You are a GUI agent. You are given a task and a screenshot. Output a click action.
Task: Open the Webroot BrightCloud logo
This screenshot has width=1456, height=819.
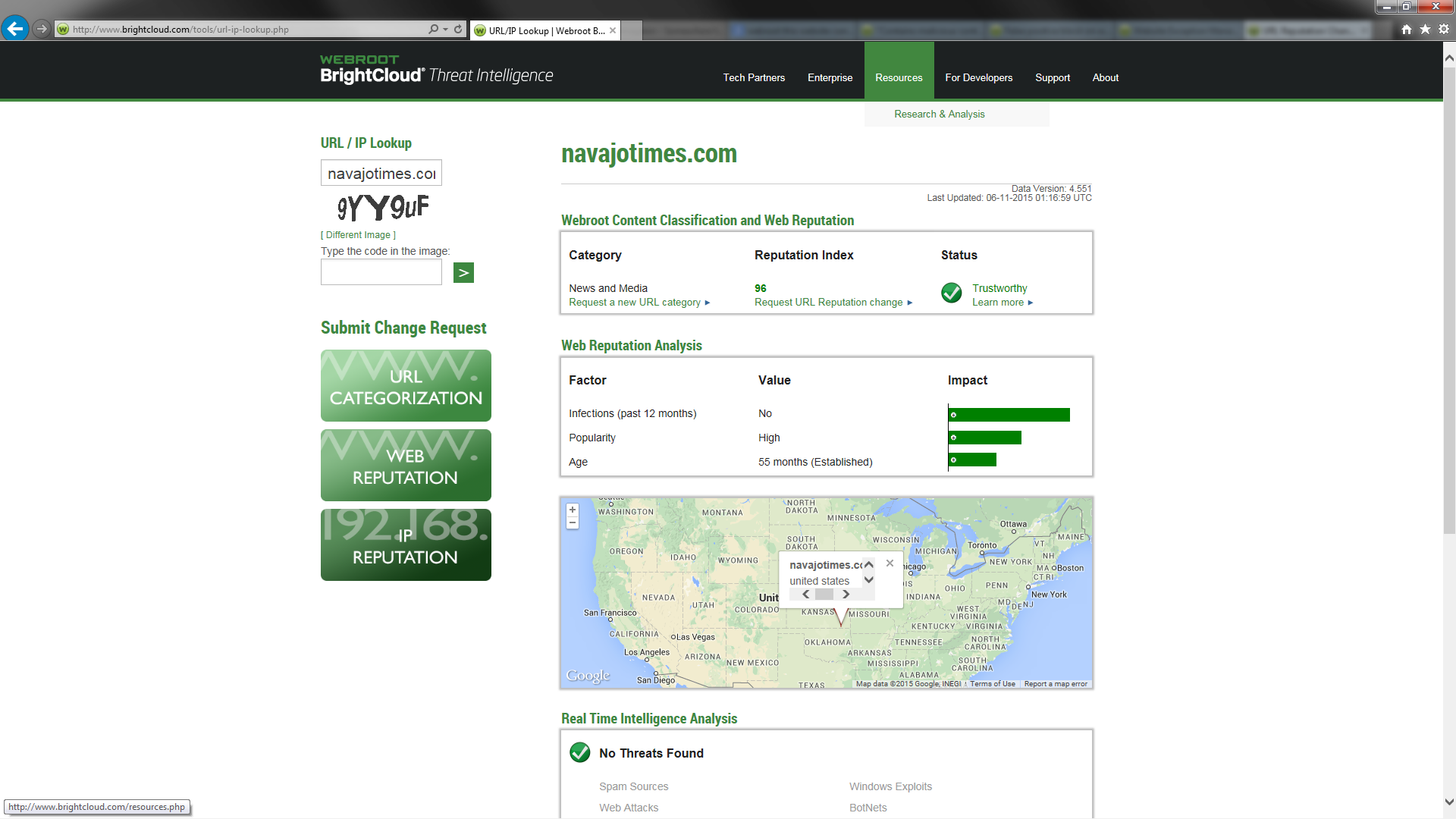pos(436,70)
